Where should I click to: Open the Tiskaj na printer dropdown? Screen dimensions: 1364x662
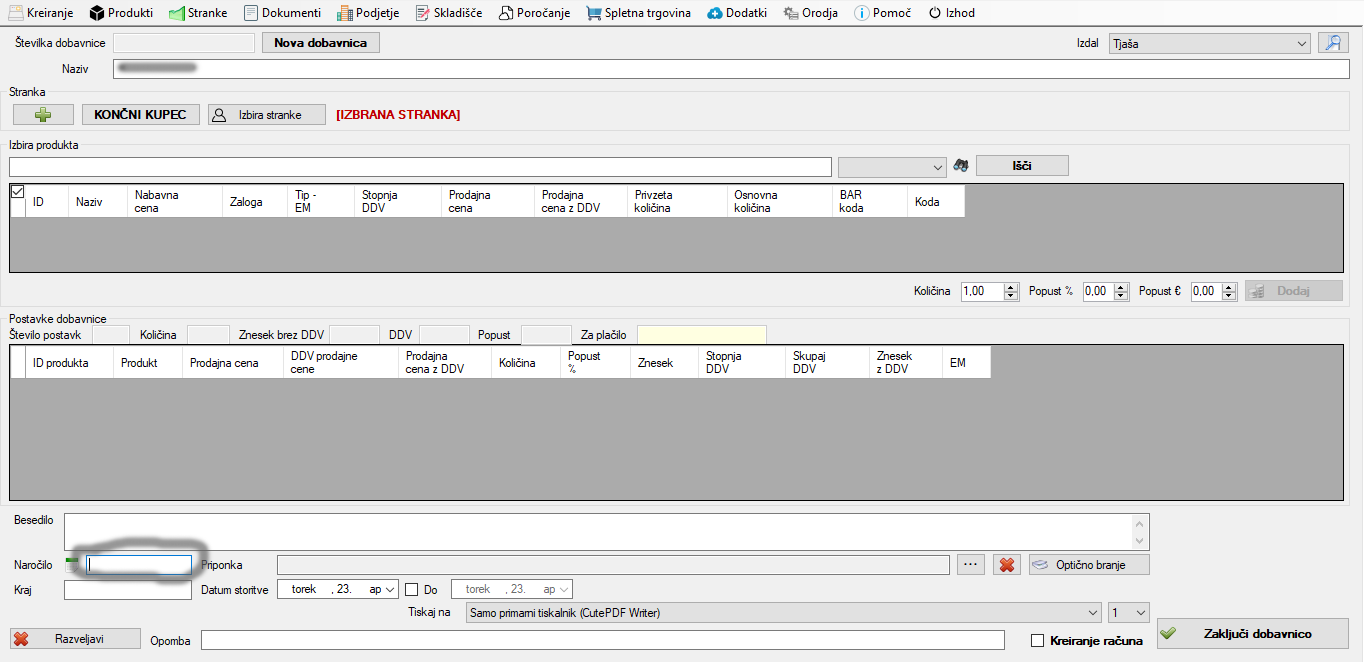[x=1091, y=613]
